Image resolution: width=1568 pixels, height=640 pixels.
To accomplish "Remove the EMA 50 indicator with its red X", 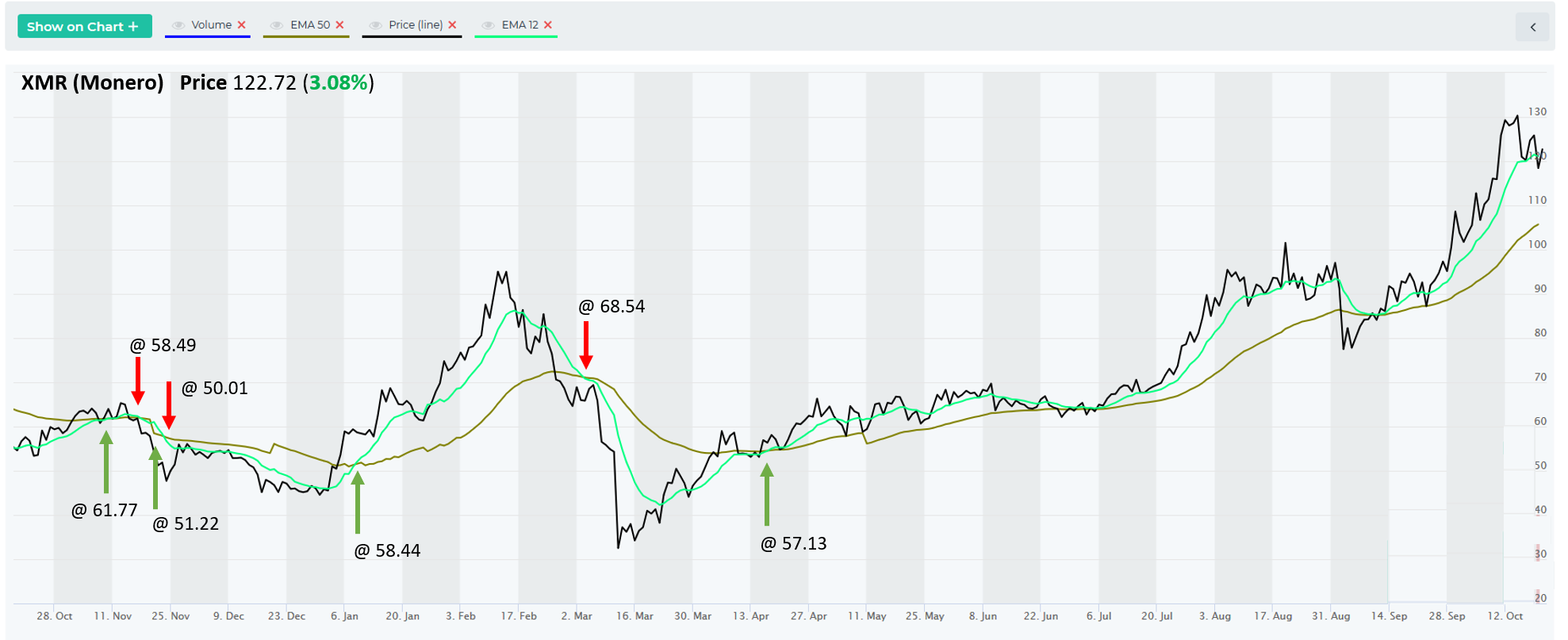I will 339,25.
